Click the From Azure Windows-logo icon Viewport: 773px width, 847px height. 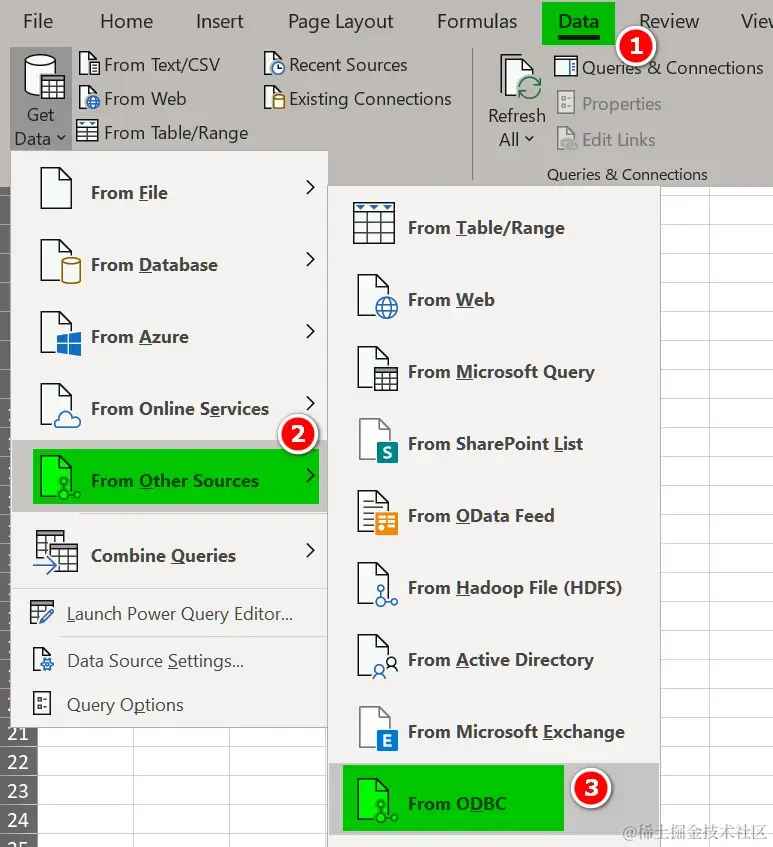[x=60, y=334]
